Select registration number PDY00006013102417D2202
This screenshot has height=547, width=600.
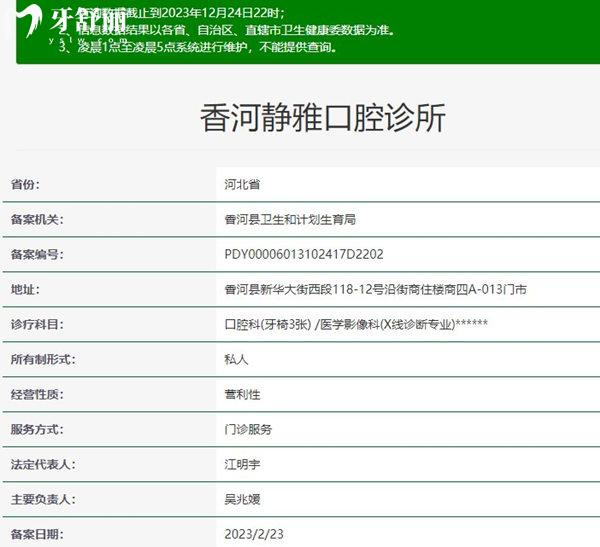304,255
